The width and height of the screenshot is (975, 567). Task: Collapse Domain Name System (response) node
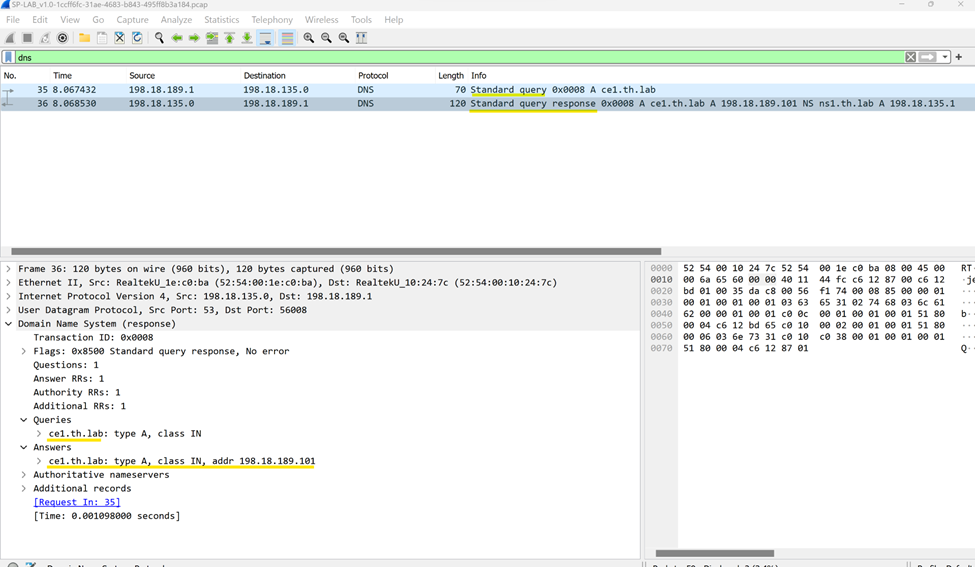tap(9, 324)
